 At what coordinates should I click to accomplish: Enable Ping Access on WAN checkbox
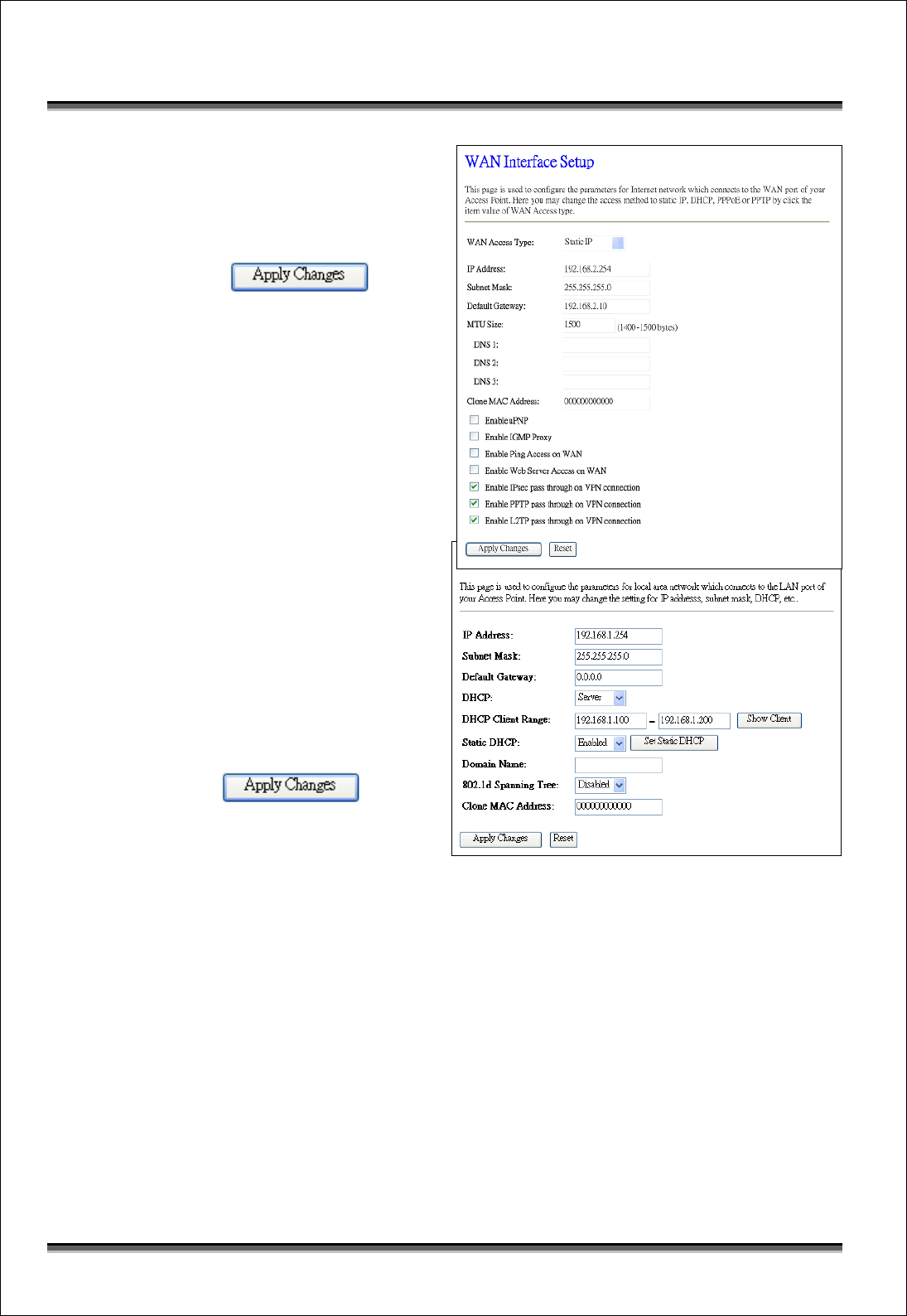(x=475, y=453)
